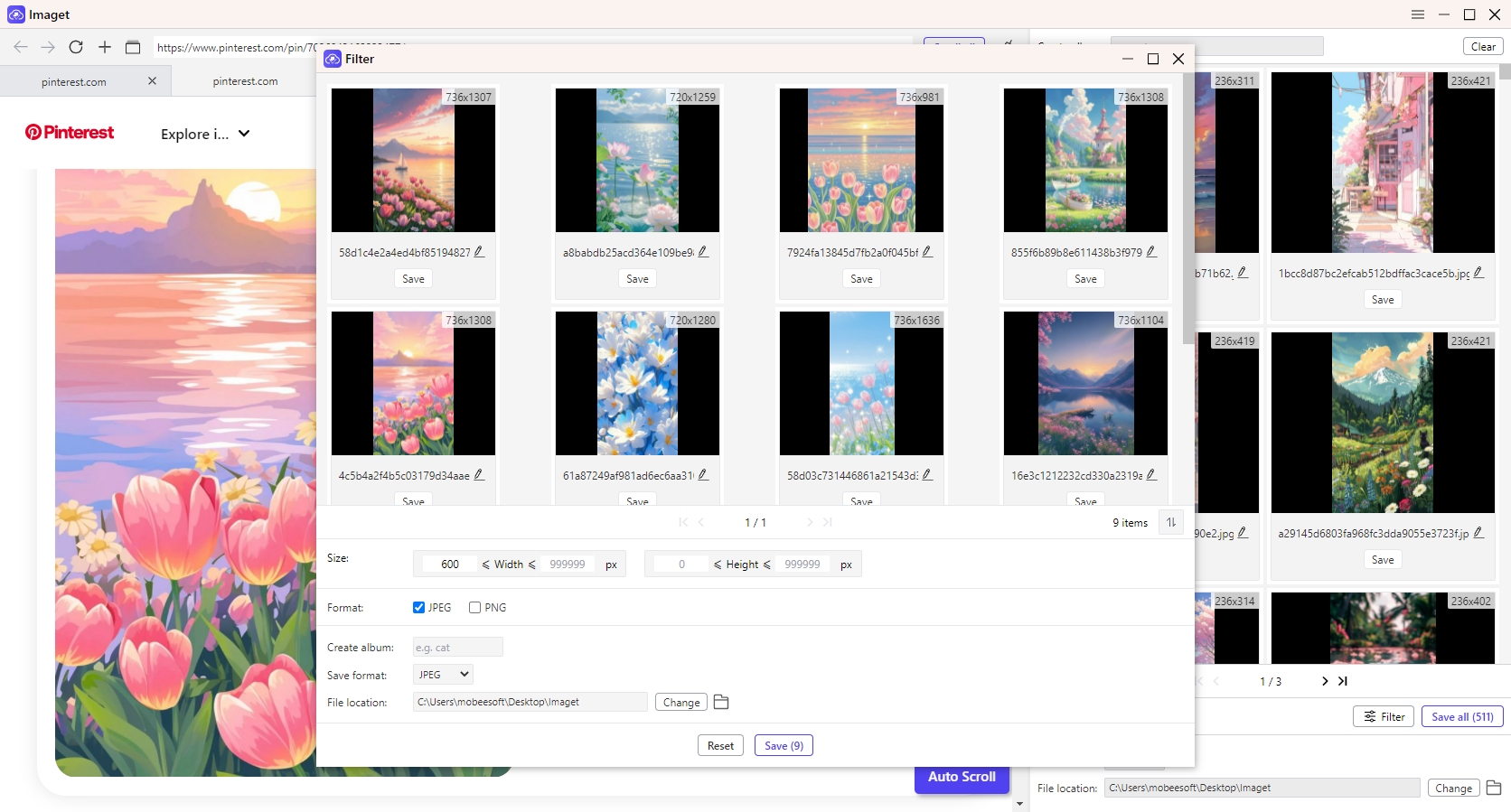Click Reset in Filter dialog

point(720,745)
